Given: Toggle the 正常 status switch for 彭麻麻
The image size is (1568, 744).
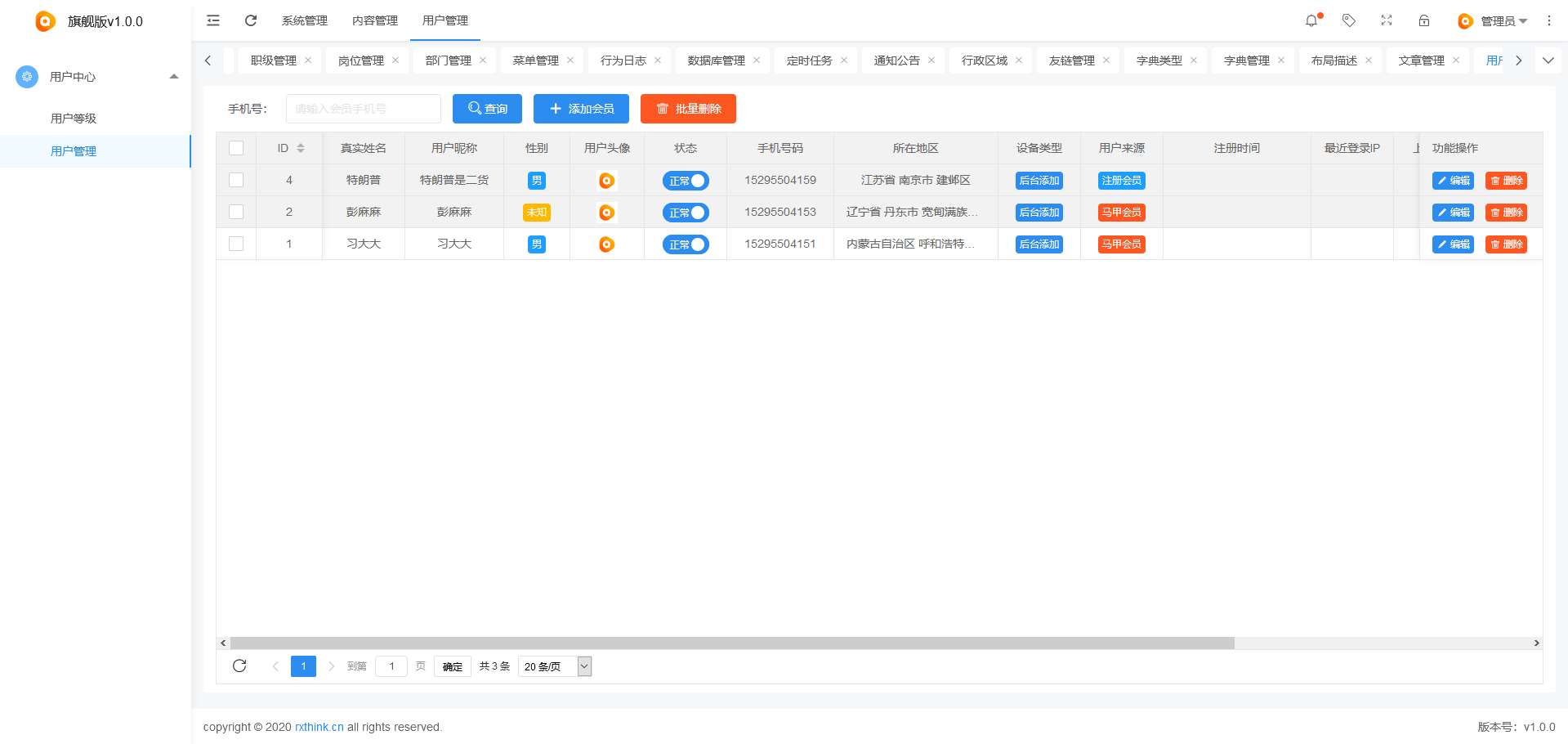Looking at the screenshot, I should point(686,213).
